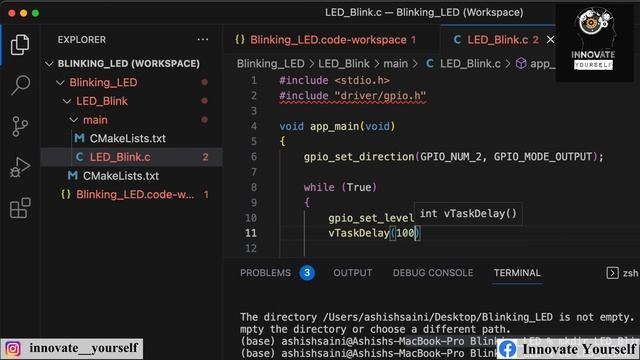The height and width of the screenshot is (360, 640).
Task: Click the '#include <stdio.h>' line
Action: (334, 80)
